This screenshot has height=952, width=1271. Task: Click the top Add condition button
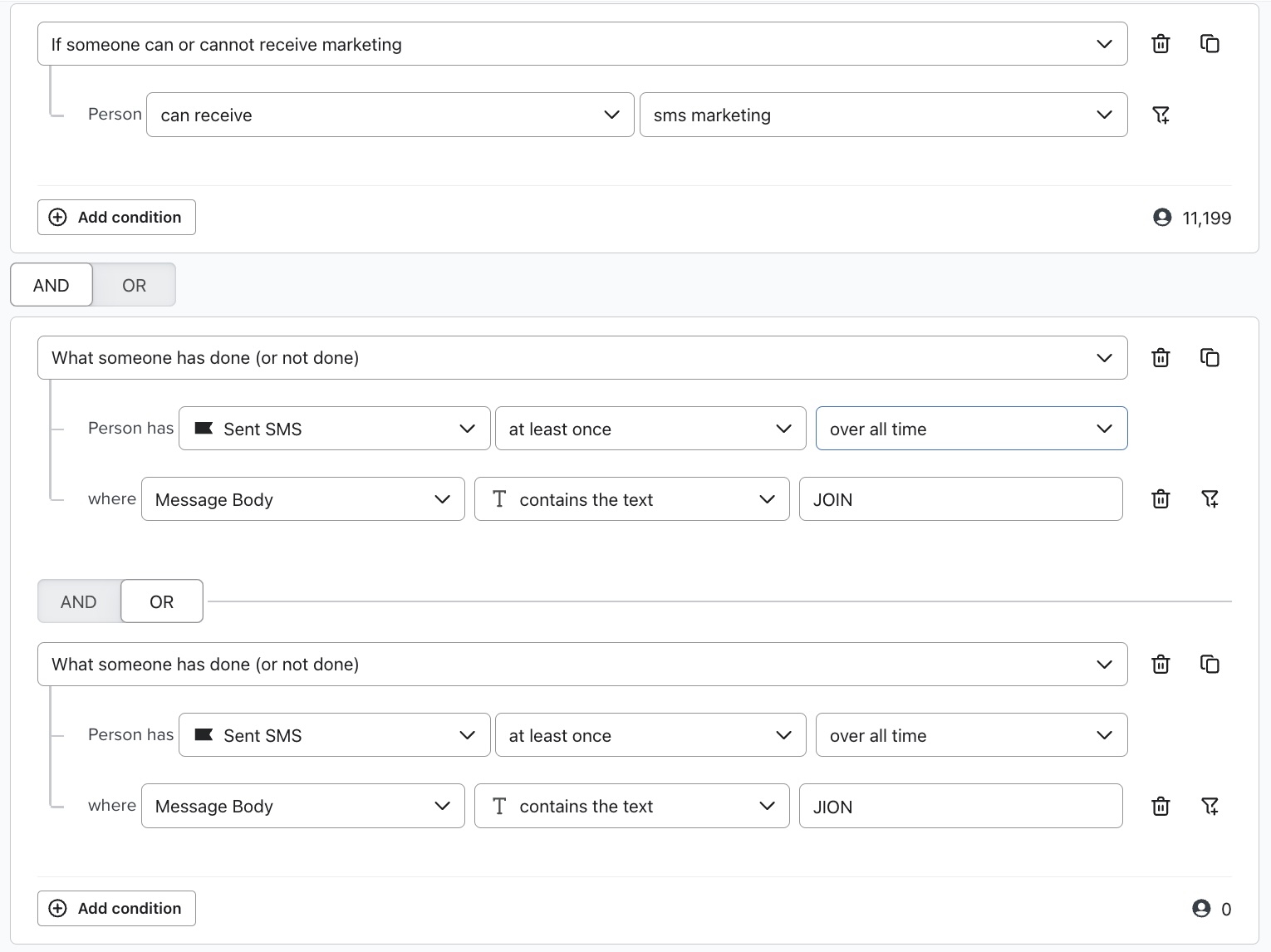[116, 217]
